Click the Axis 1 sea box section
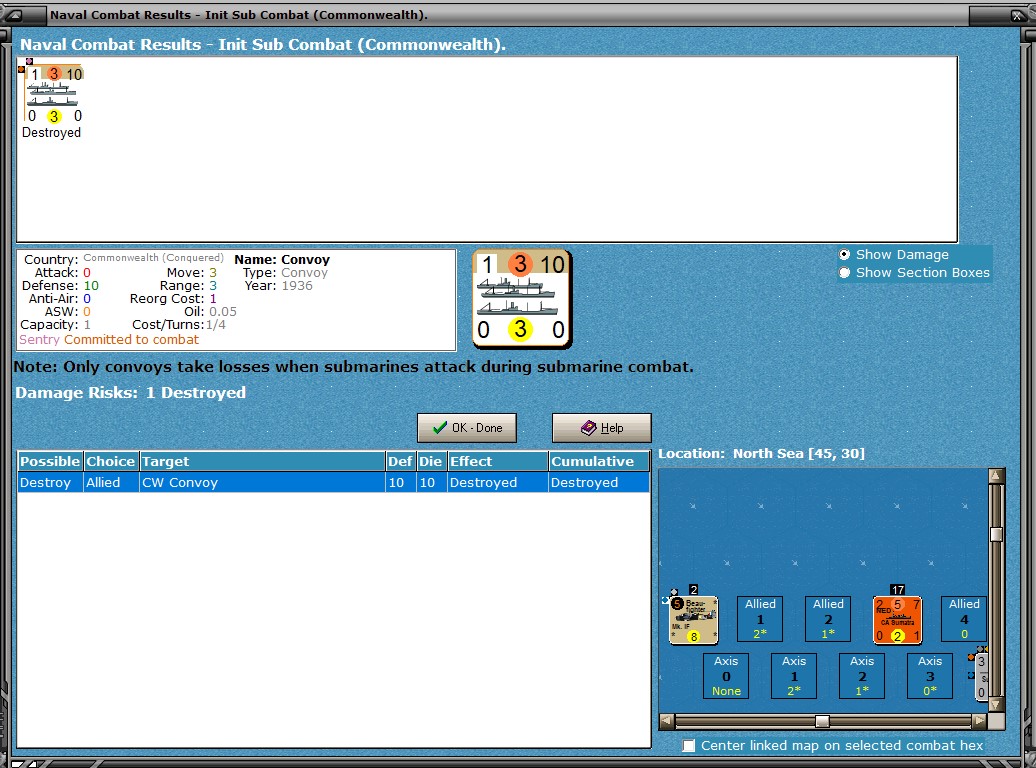Viewport: 1036px width, 768px height. [794, 675]
